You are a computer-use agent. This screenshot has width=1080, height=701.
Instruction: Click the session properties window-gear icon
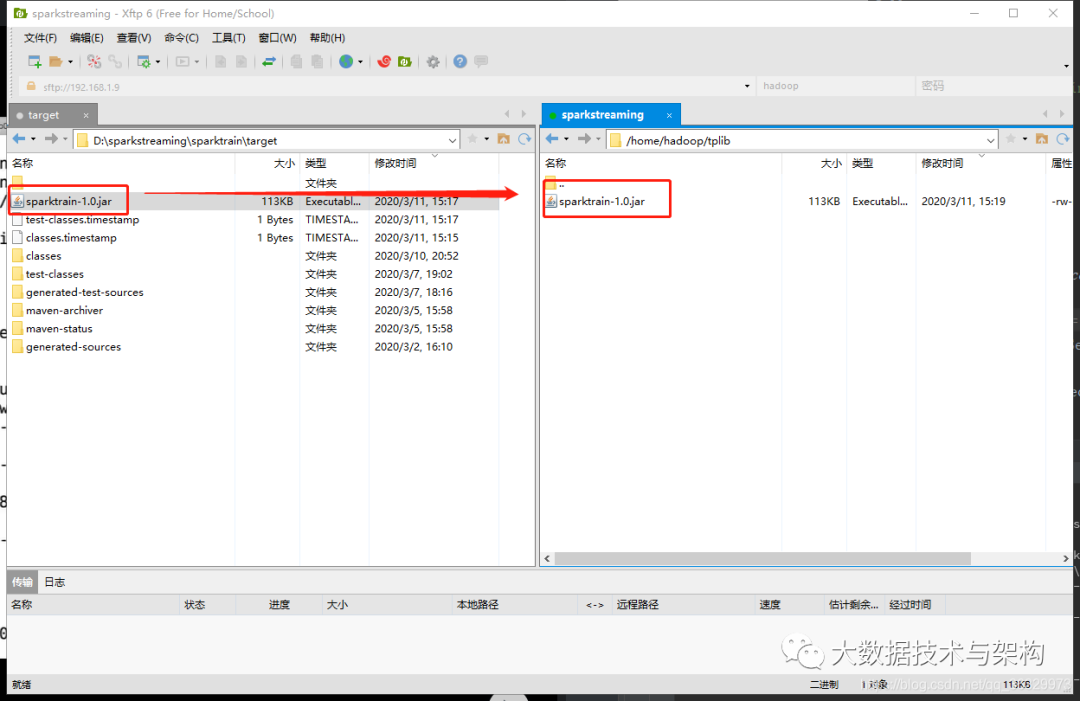point(143,62)
